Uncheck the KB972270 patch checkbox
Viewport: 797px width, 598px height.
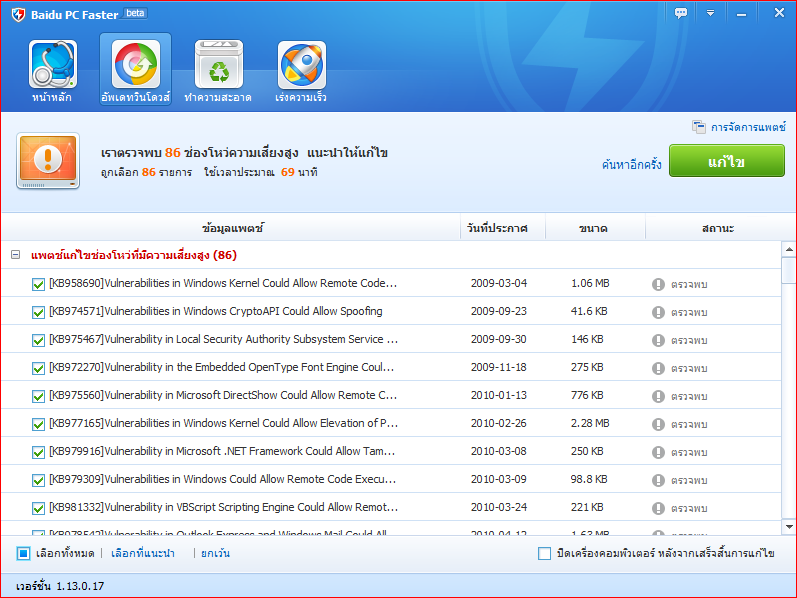coord(38,368)
